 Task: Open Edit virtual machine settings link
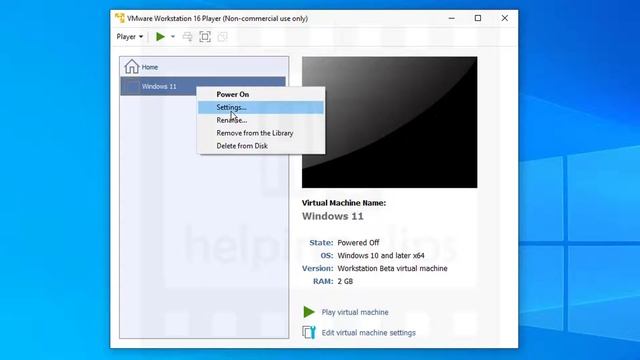pyautogui.click(x=368, y=333)
